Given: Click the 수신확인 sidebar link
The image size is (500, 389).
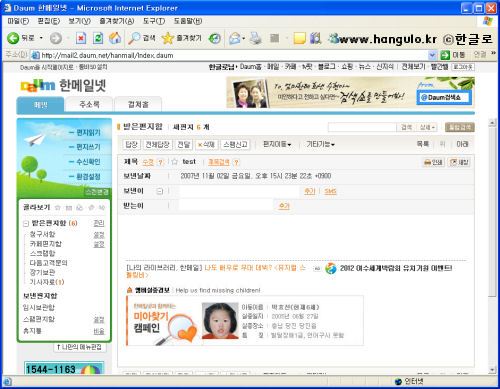Looking at the screenshot, I should [88, 162].
